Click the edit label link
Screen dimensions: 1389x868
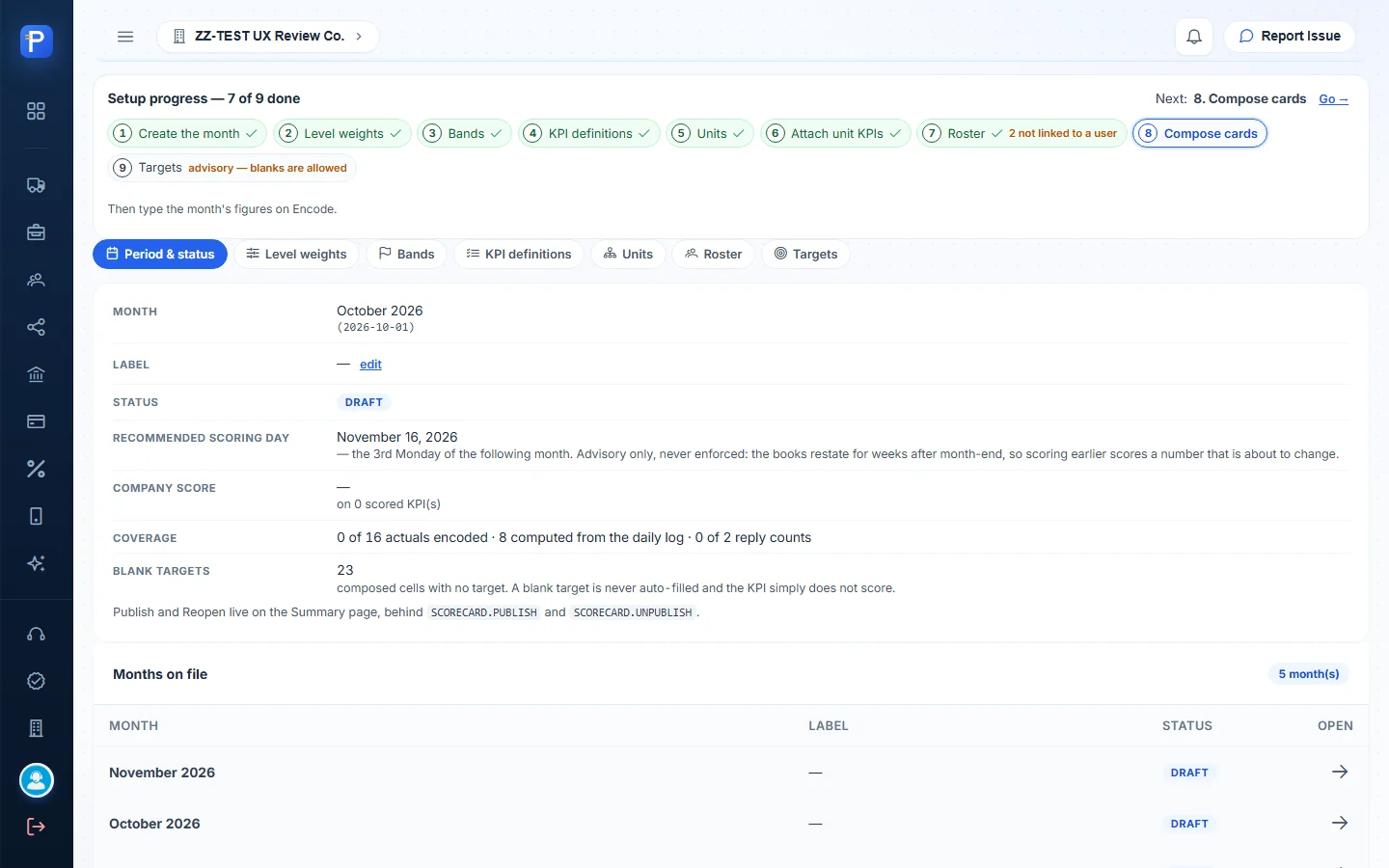coord(370,365)
